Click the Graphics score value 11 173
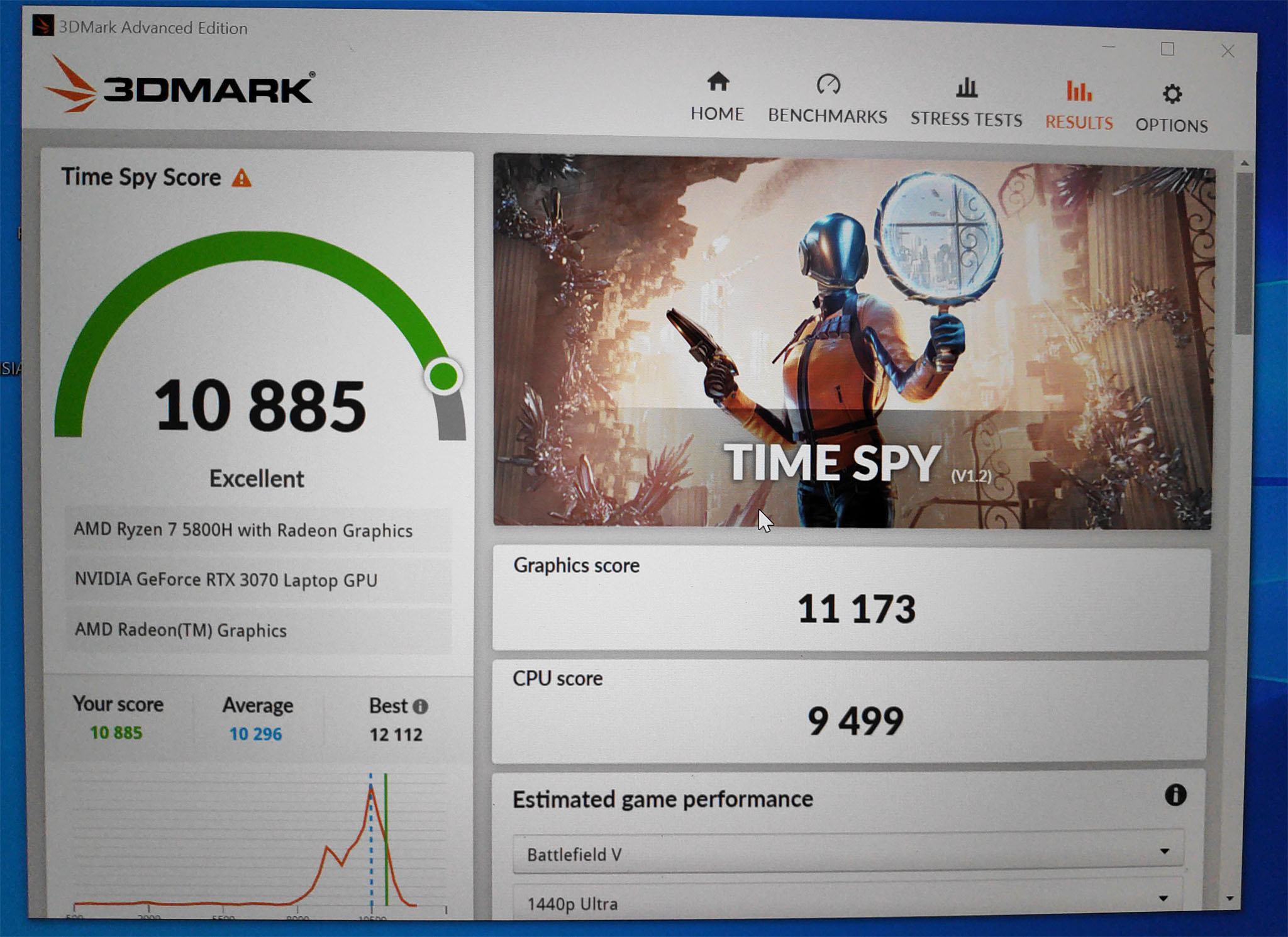1288x937 pixels. pyautogui.click(x=856, y=609)
